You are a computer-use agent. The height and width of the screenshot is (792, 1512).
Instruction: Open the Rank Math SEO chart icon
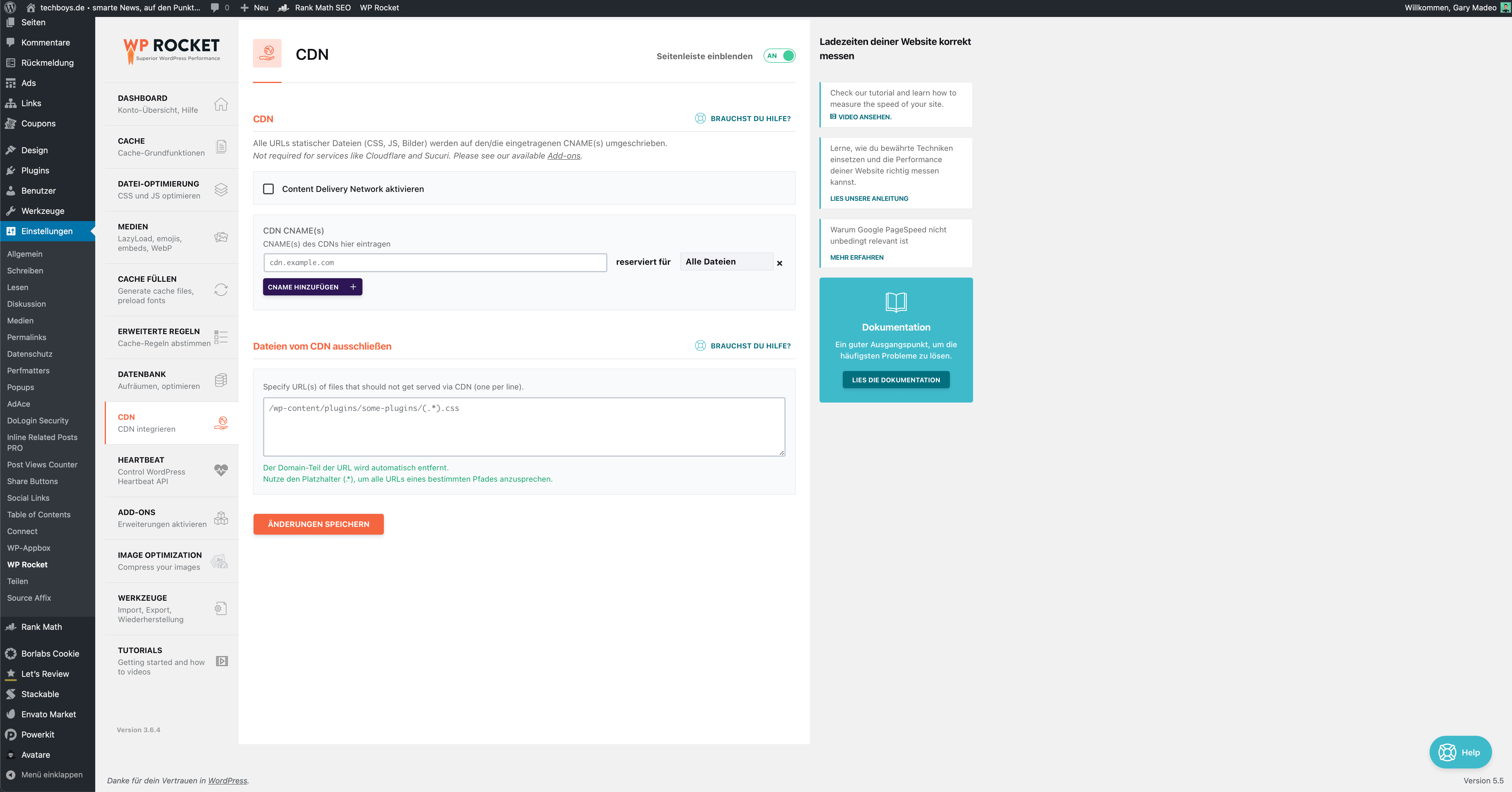click(x=284, y=8)
